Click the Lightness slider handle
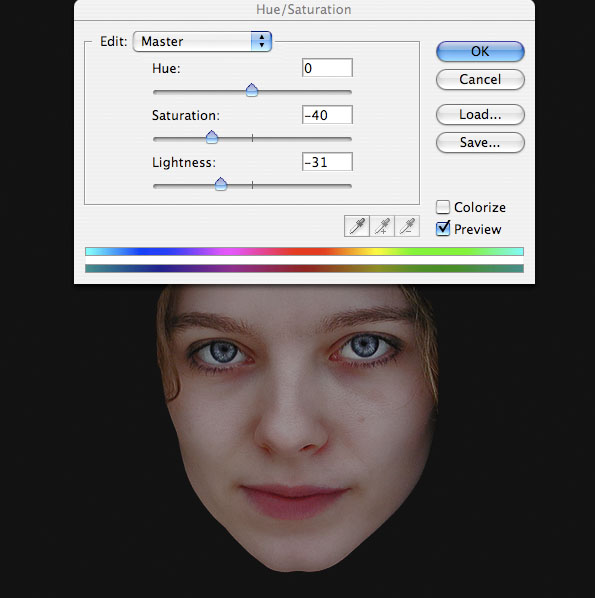Viewport: 595px width, 598px height. 220,184
